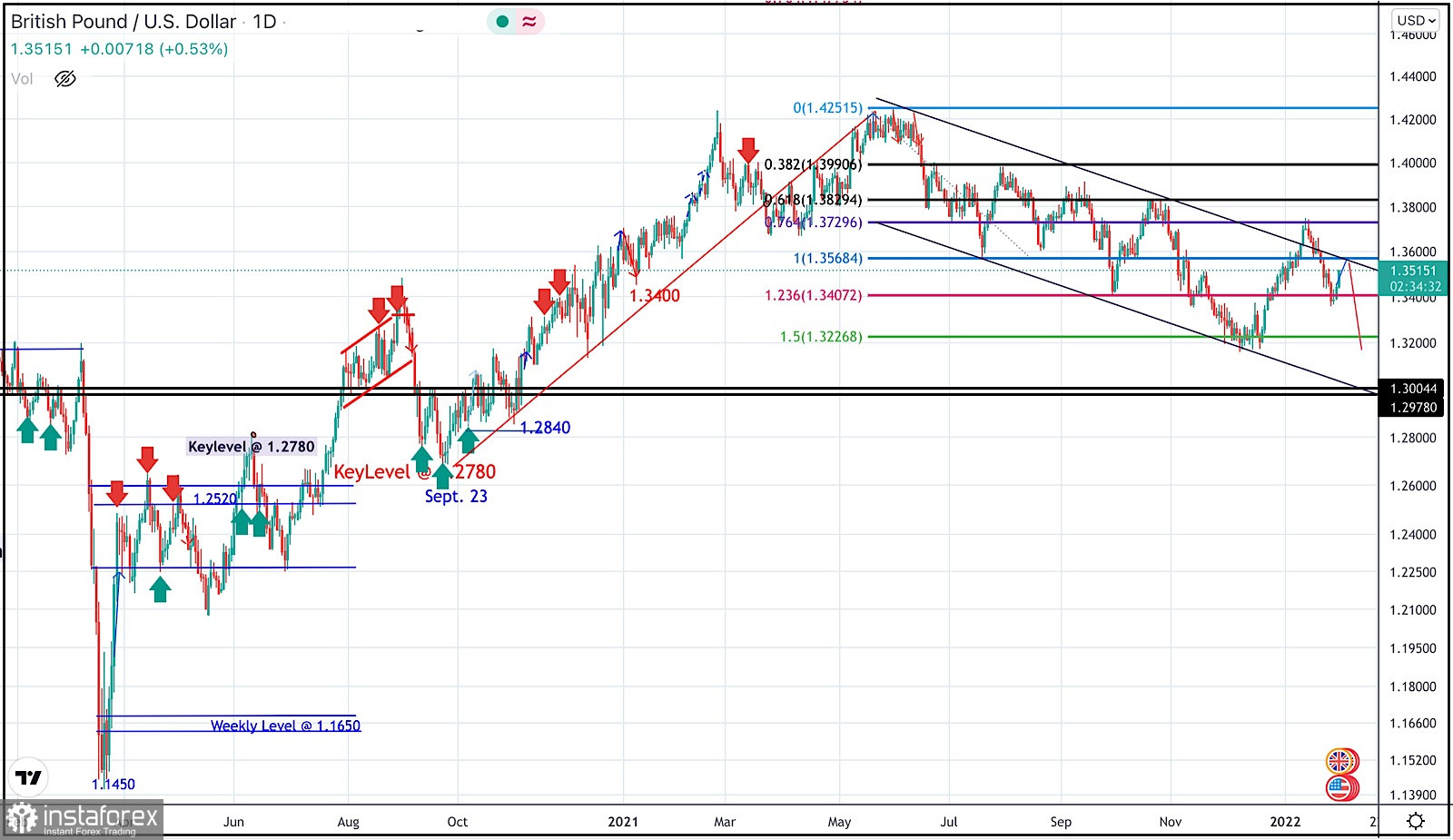Click the 2022 date axis label
This screenshot has width=1453, height=840.
pyautogui.click(x=1285, y=822)
